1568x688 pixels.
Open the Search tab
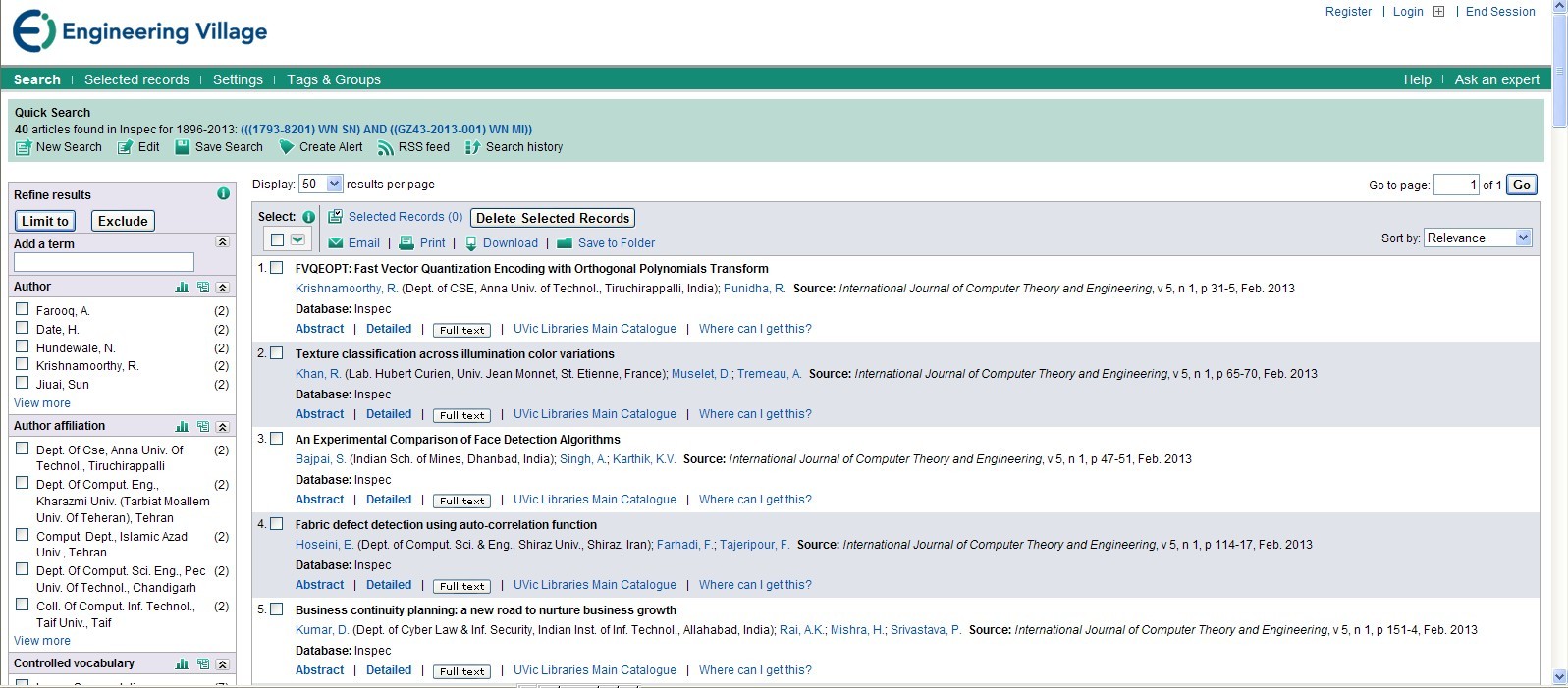[x=37, y=79]
